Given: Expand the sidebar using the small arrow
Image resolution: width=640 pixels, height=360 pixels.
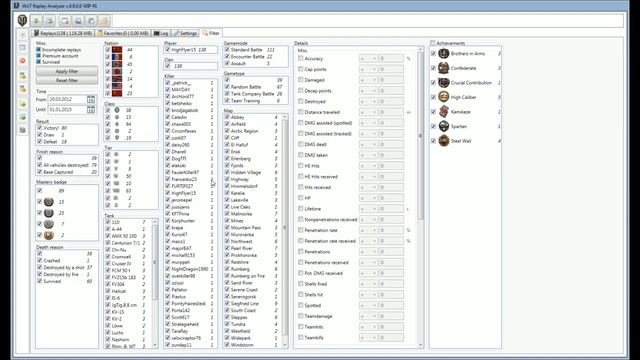Looking at the screenshot, I should click(x=22, y=35).
